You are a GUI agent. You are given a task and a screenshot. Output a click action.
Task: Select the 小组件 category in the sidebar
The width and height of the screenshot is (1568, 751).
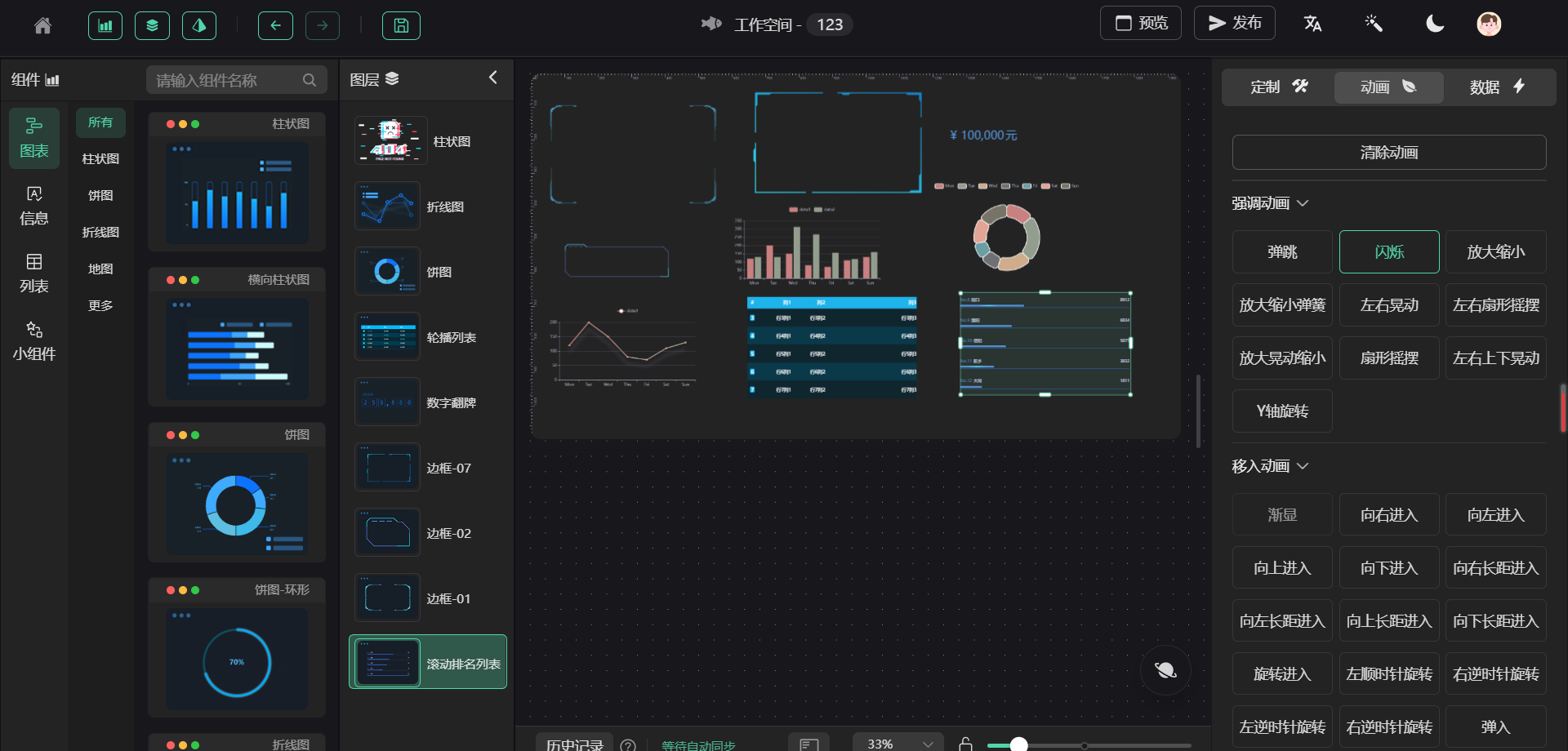33,340
